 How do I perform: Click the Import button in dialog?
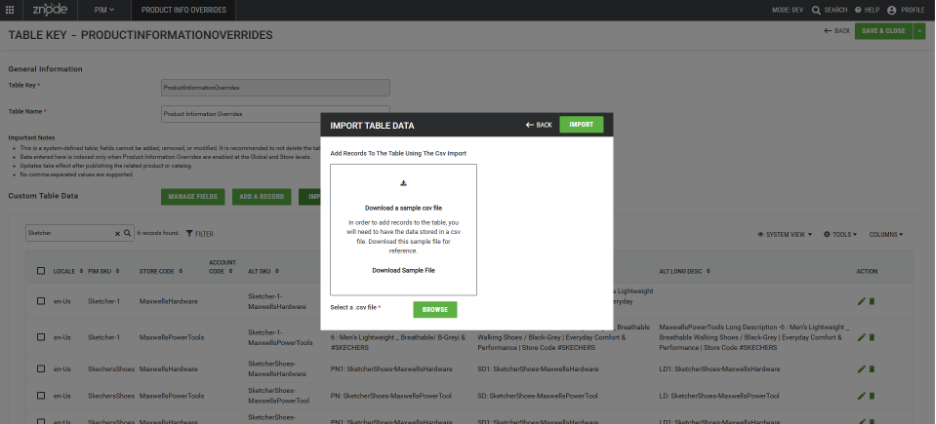(x=581, y=125)
